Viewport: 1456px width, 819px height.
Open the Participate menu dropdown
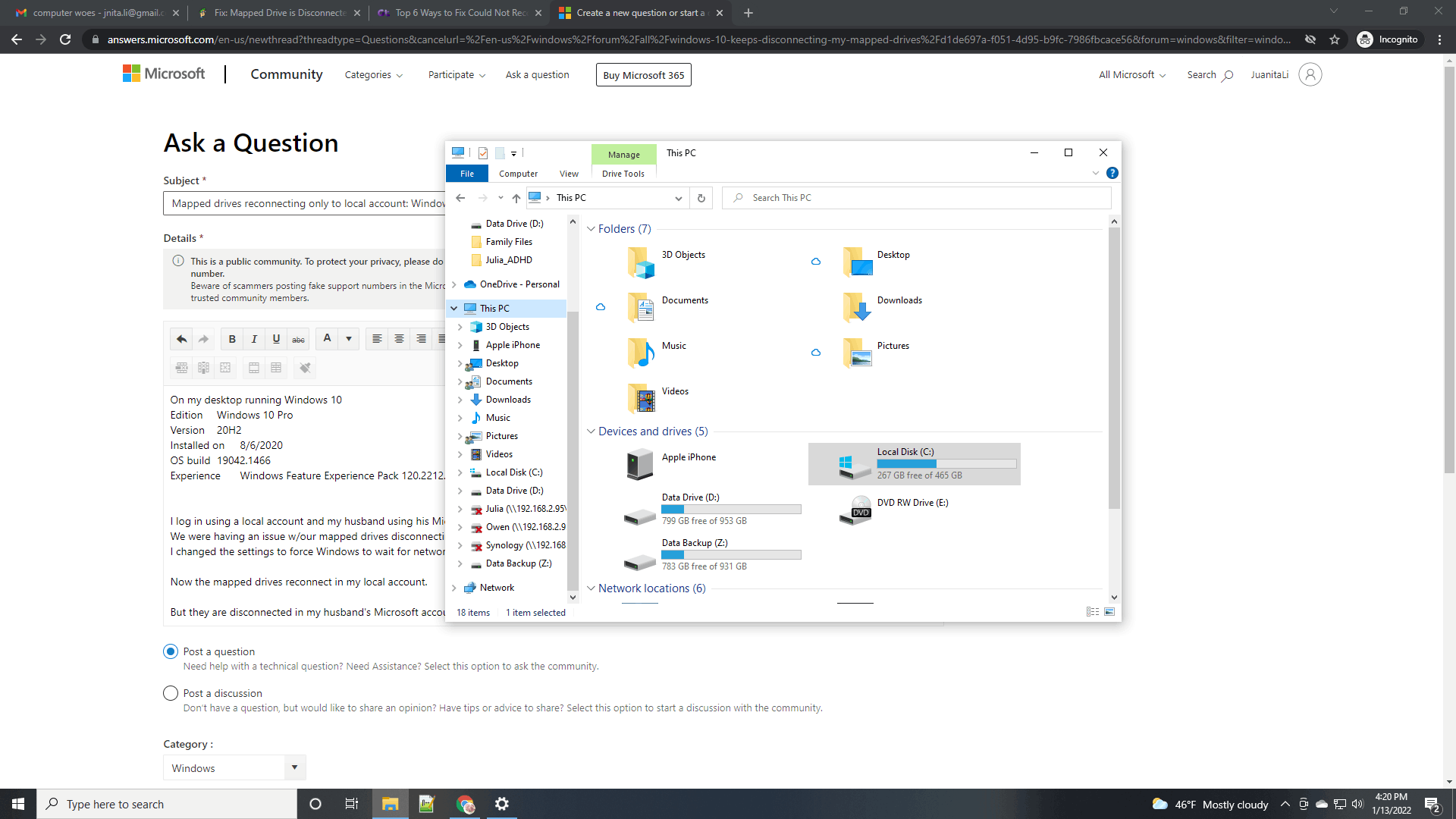[x=457, y=74]
